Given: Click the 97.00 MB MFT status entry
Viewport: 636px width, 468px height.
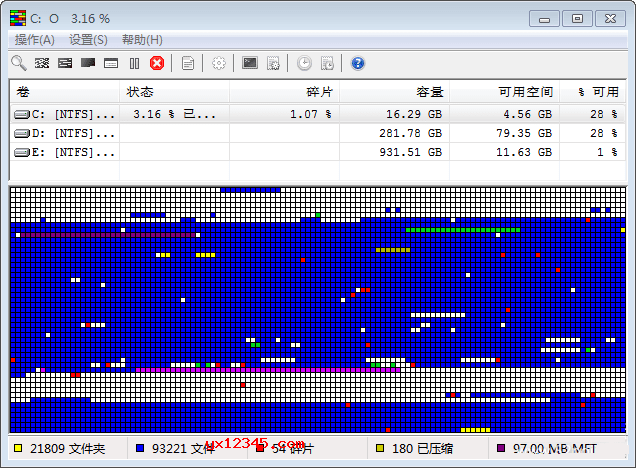Looking at the screenshot, I should coord(554,449).
